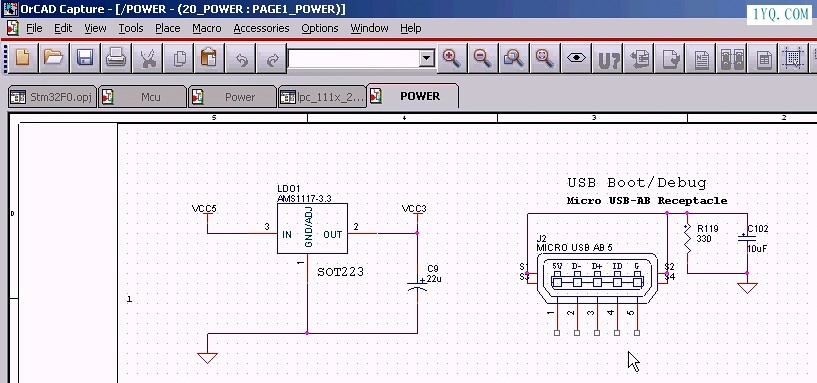
Task: Open the Place menu
Action: click(x=168, y=28)
